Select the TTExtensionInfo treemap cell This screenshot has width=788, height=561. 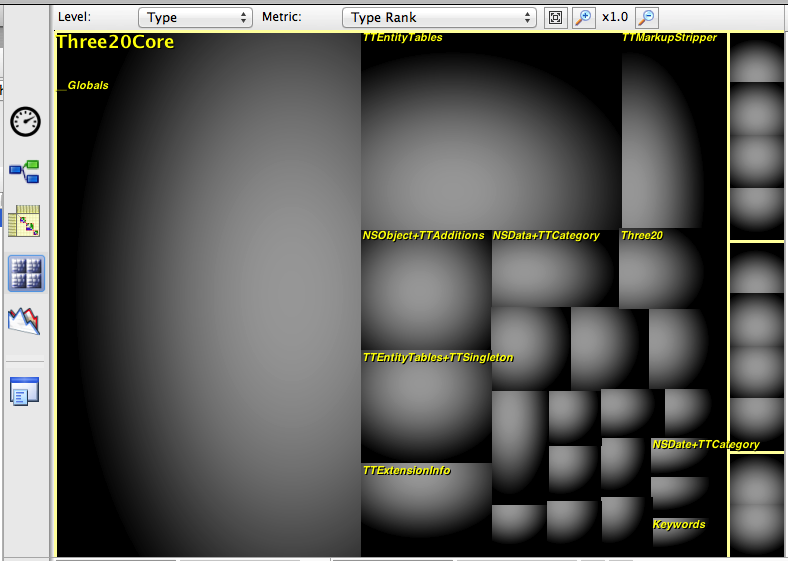tap(426, 509)
